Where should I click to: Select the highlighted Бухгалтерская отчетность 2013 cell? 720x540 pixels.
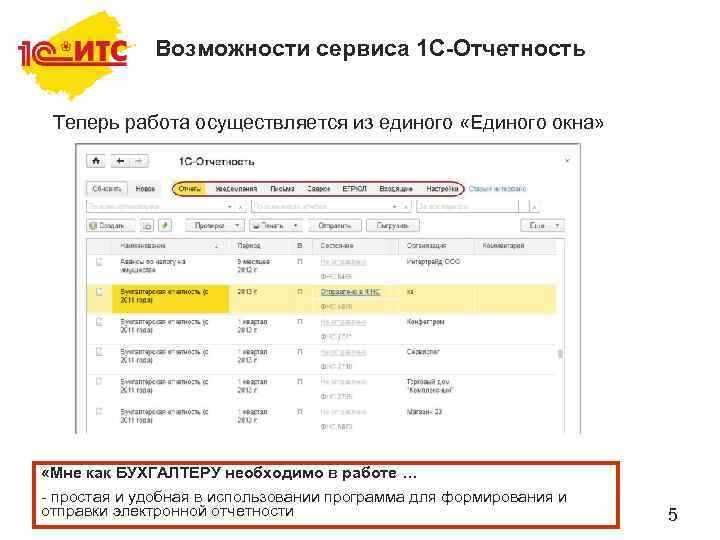170,299
